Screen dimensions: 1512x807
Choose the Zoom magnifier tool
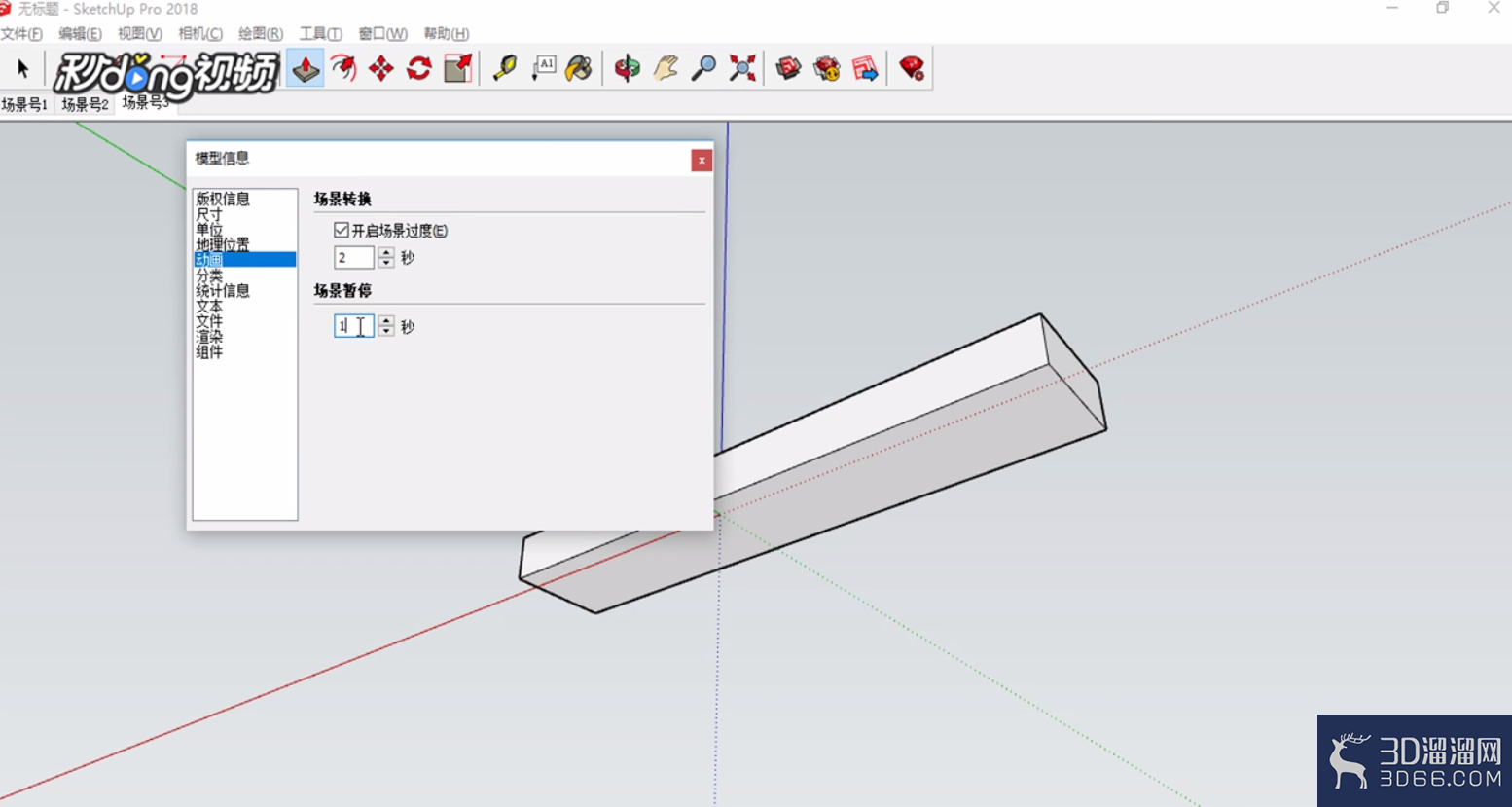[703, 68]
